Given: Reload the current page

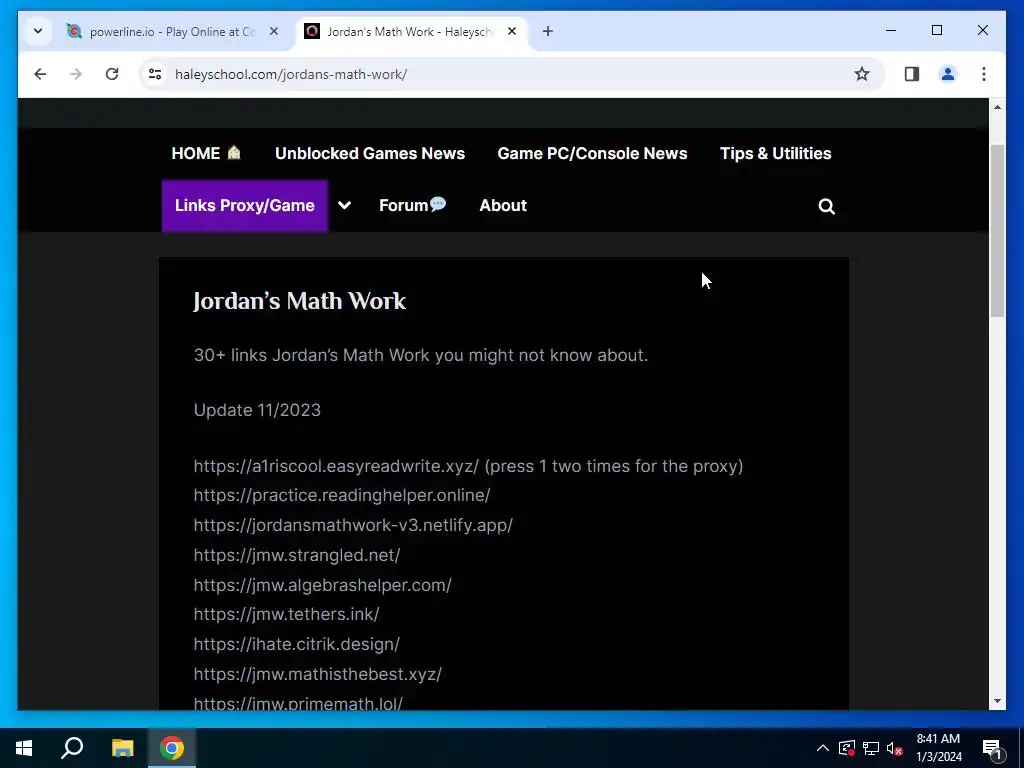Looking at the screenshot, I should click(x=112, y=74).
